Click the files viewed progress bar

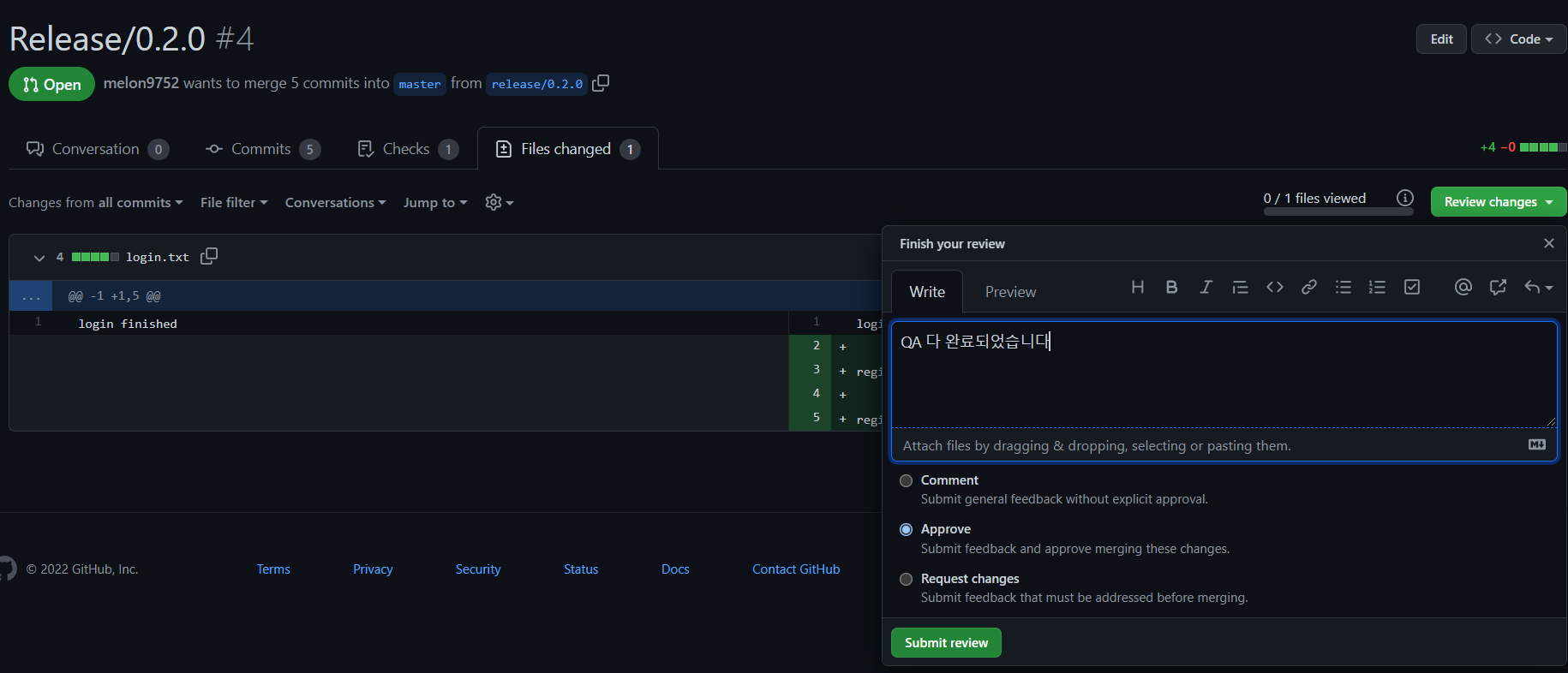[x=1338, y=211]
